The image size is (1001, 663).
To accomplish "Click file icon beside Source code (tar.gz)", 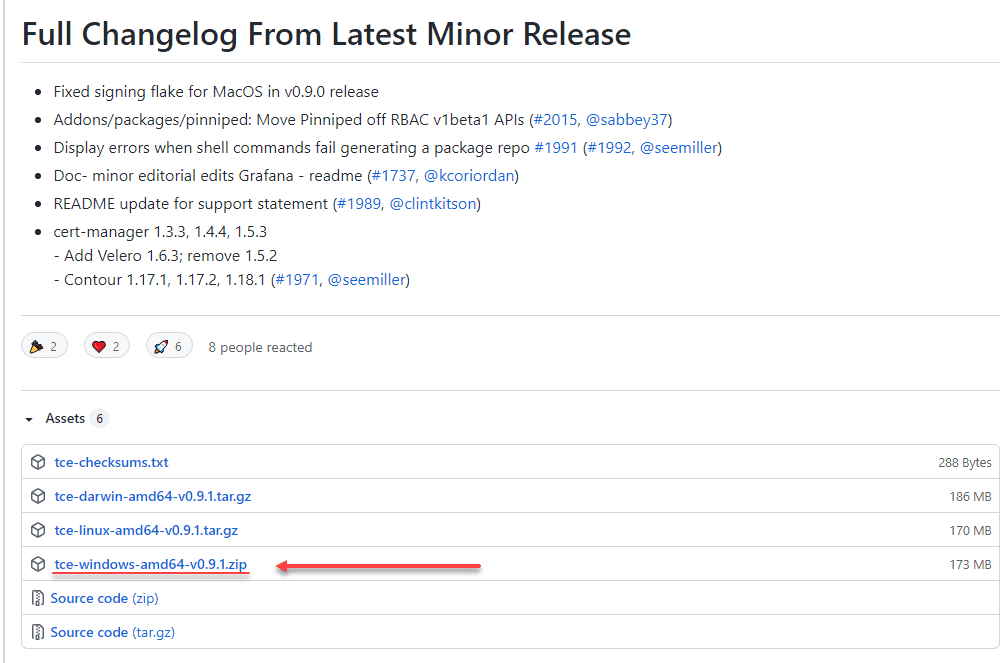I will click(x=38, y=632).
